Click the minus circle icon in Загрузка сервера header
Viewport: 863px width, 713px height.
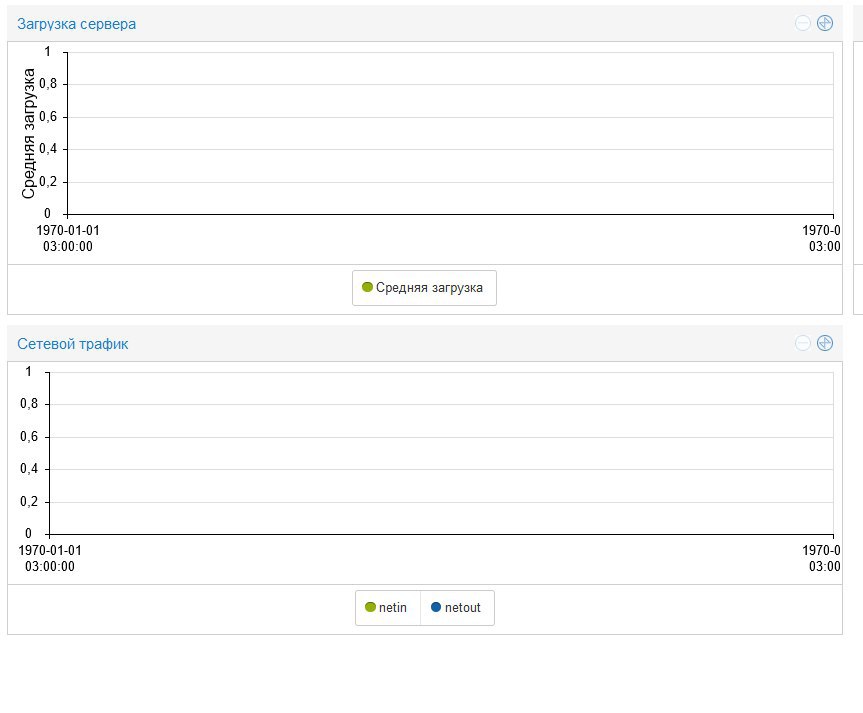[802, 23]
